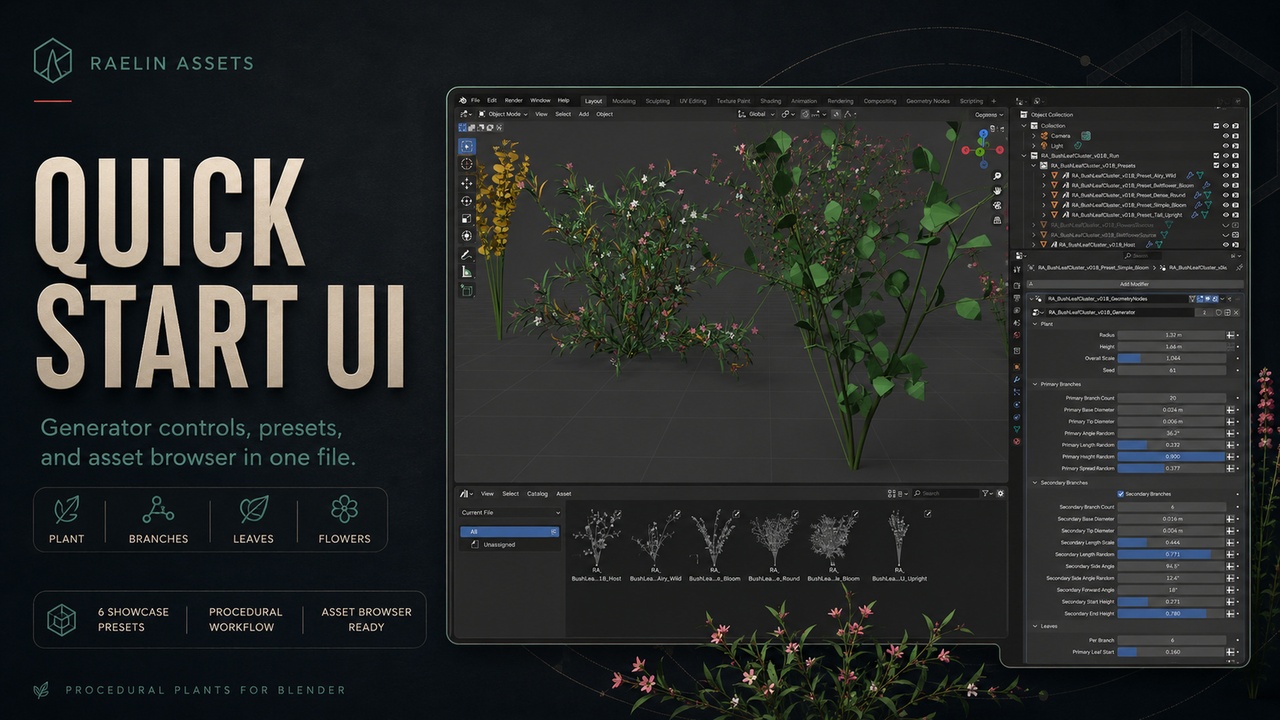Expand the Camera item in the outliner
Image resolution: width=1280 pixels, height=720 pixels.
pos(1034,136)
